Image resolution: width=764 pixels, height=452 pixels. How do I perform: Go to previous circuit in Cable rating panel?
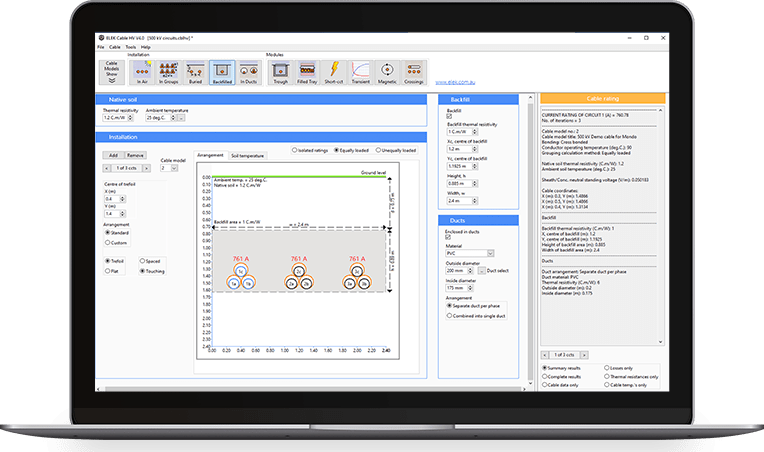click(x=545, y=355)
